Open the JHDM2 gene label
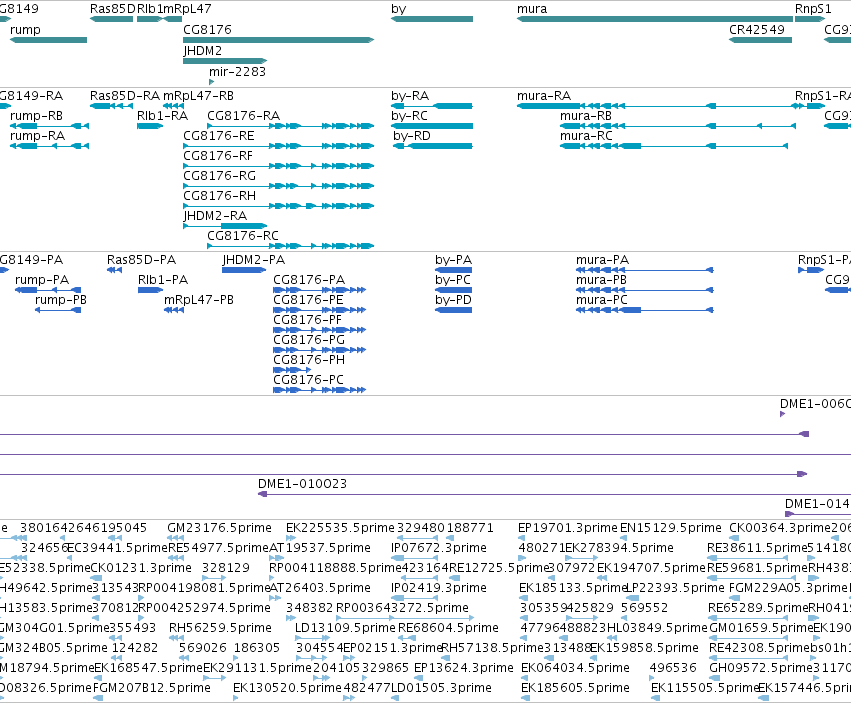Image resolution: width=851 pixels, height=703 pixels. pyautogui.click(x=202, y=51)
